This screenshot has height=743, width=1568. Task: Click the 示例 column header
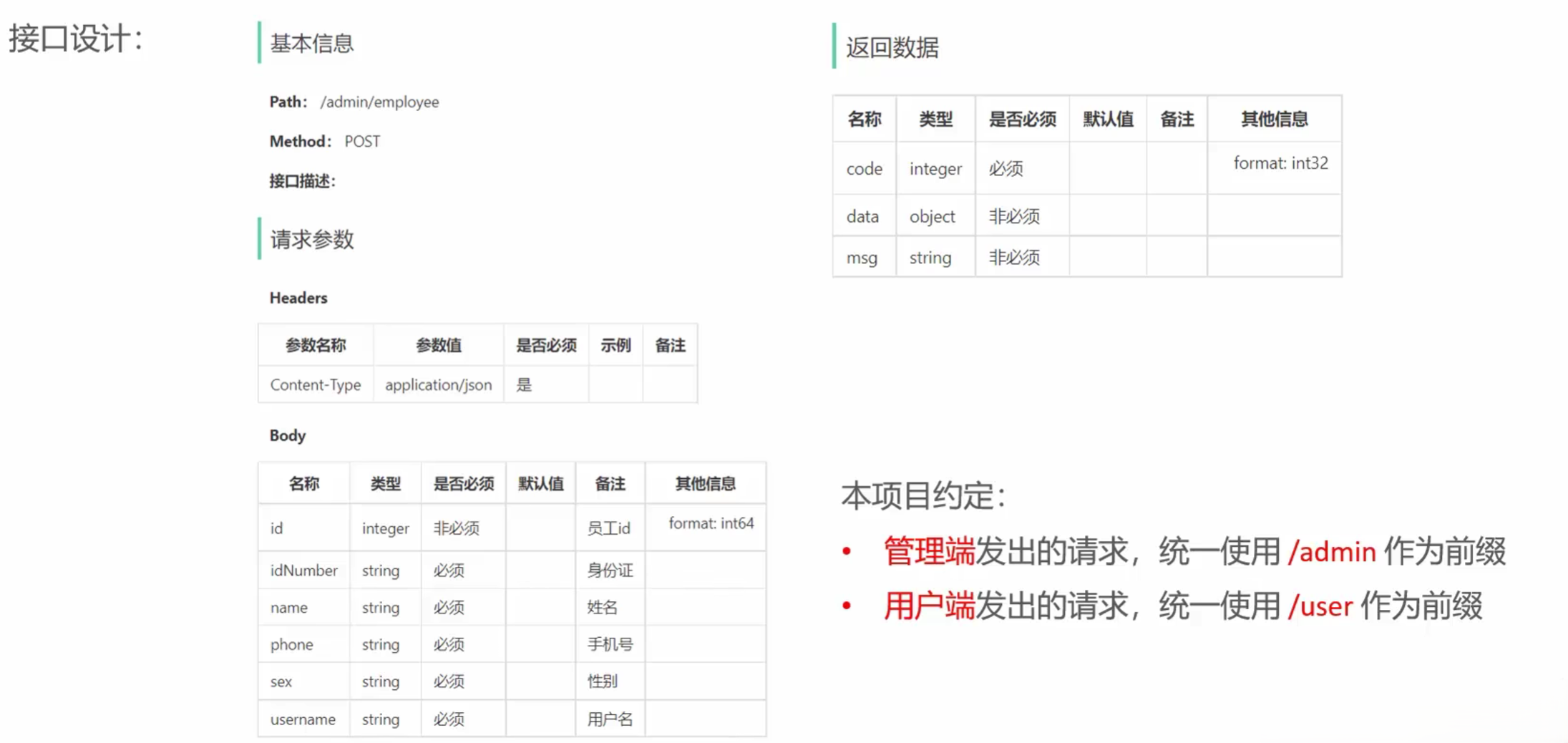(615, 346)
